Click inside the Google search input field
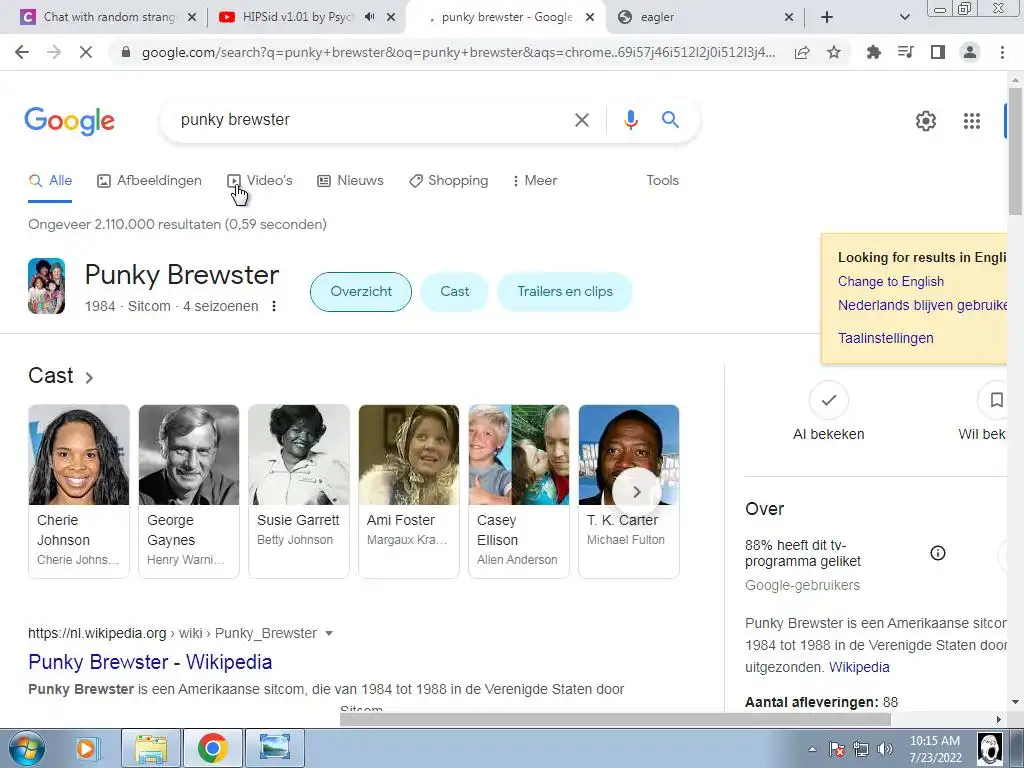Image resolution: width=1024 pixels, height=768 pixels. [x=372, y=120]
